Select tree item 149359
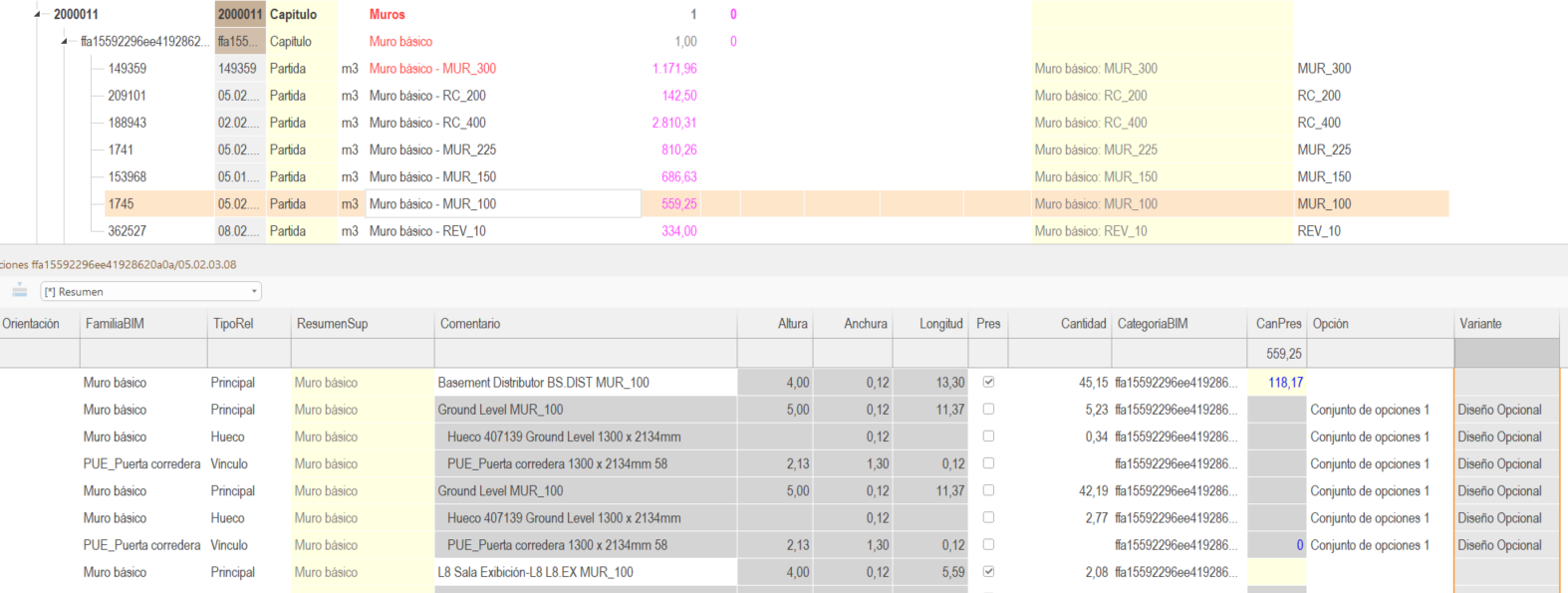The width and height of the screenshot is (1568, 593). tap(128, 69)
